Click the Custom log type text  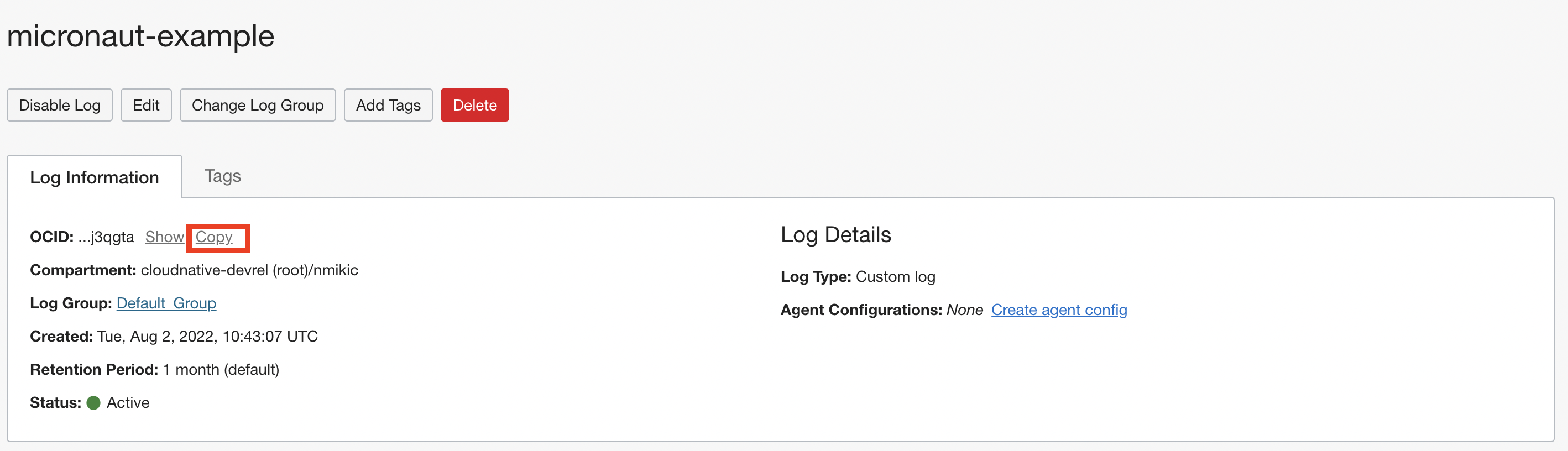click(895, 277)
